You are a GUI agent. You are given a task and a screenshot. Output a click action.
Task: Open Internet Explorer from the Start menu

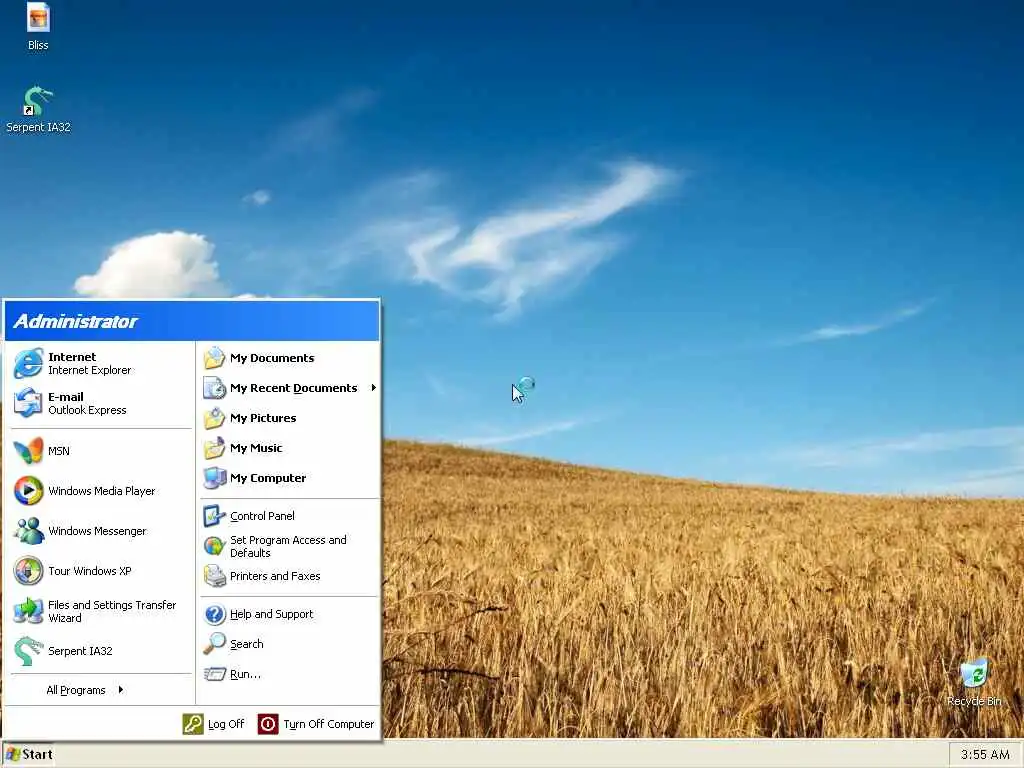pyautogui.click(x=101, y=363)
